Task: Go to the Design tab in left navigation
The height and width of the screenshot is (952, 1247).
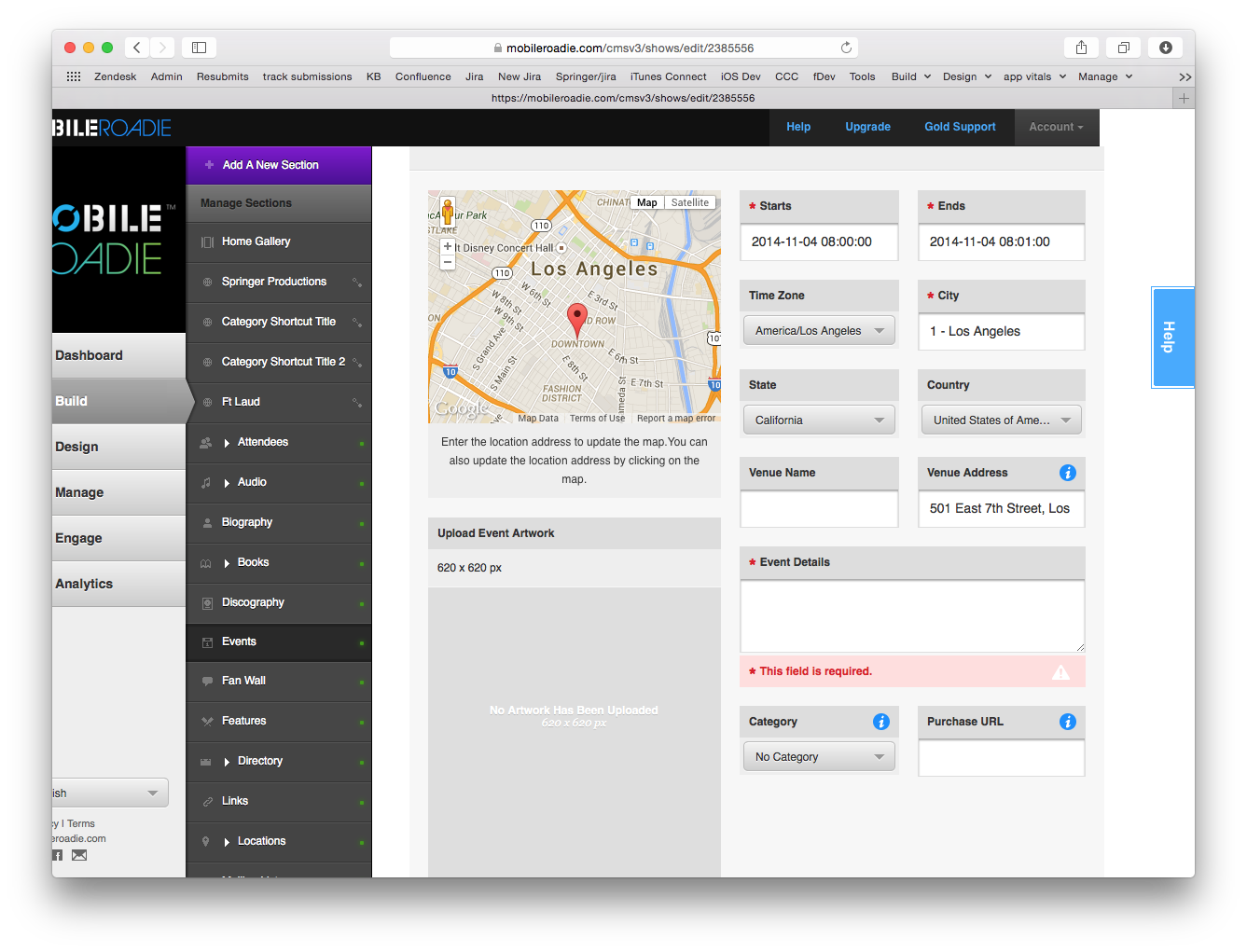Action: pyautogui.click(x=76, y=447)
